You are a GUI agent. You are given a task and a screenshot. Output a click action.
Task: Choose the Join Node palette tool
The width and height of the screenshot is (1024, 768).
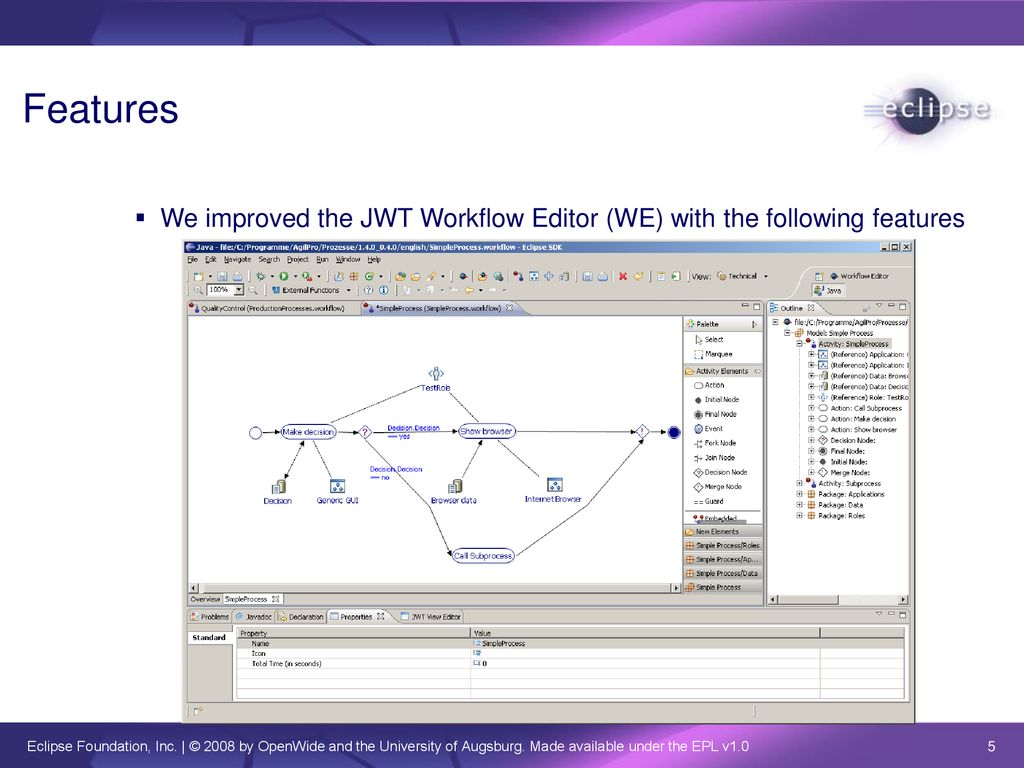[714, 458]
